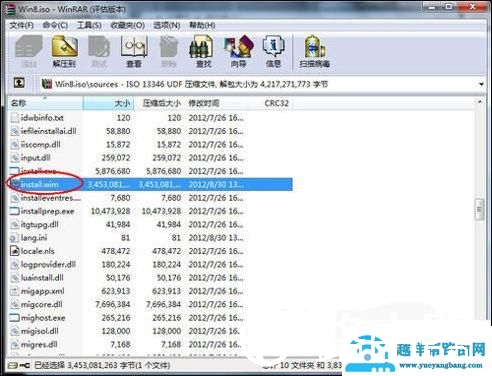Click the 623,913 size of migapp.xml
Screen dimensions: 492x376
tap(116, 291)
